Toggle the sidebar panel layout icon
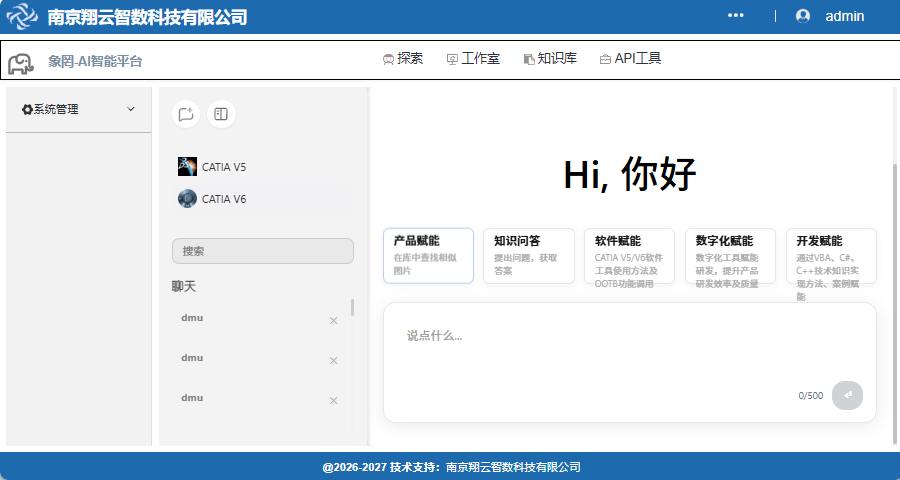This screenshot has width=900, height=480. click(x=221, y=114)
